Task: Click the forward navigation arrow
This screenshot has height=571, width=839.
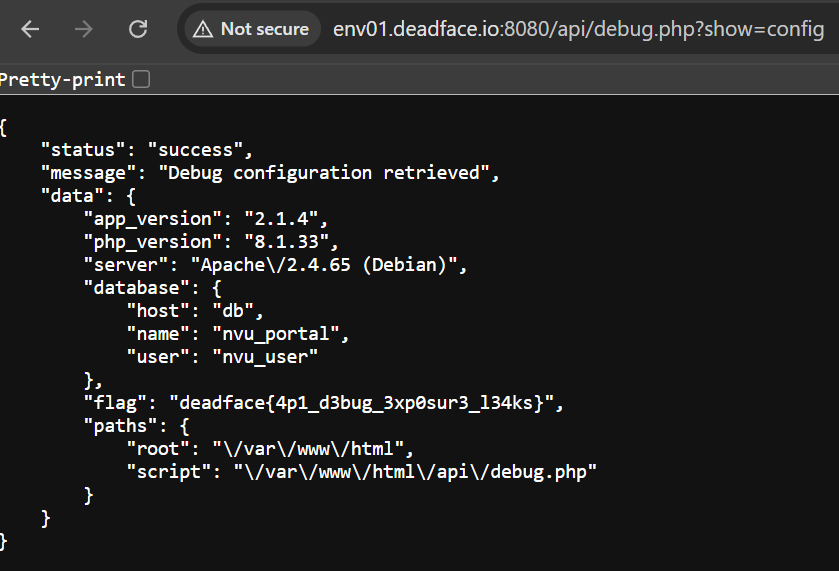Action: [84, 29]
